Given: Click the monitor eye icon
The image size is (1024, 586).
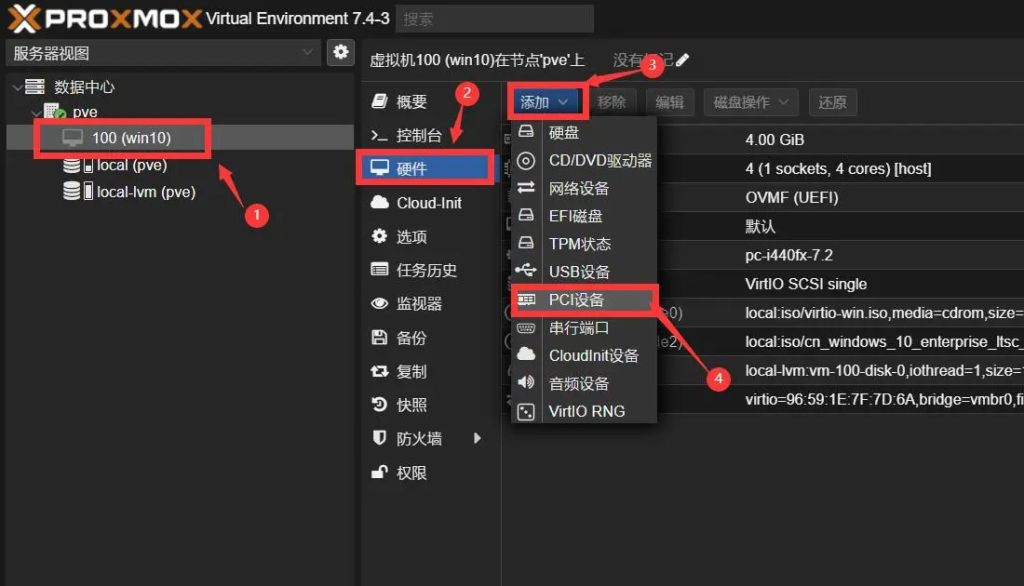Looking at the screenshot, I should click(379, 303).
